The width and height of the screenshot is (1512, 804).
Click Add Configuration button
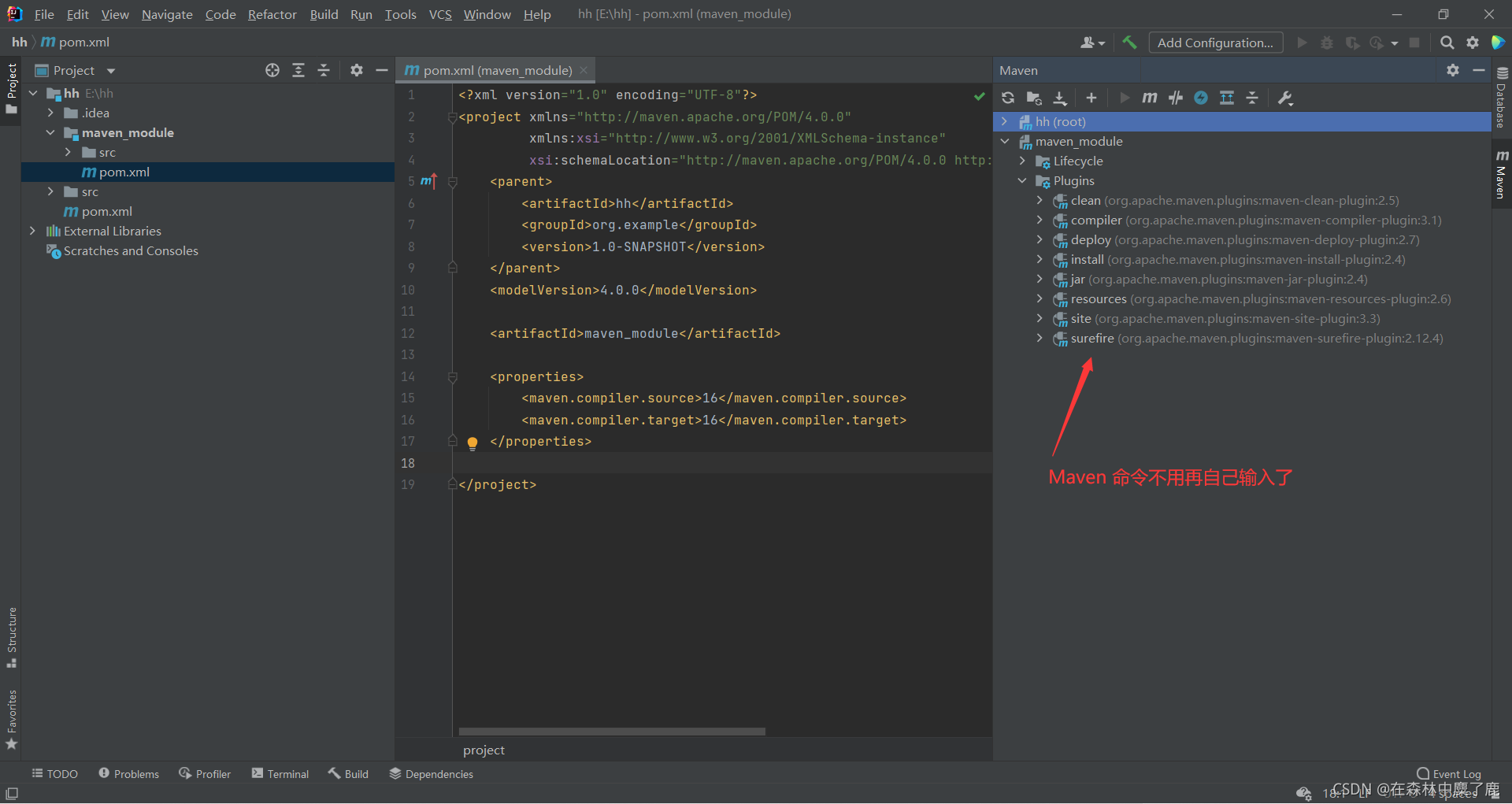[x=1215, y=43]
